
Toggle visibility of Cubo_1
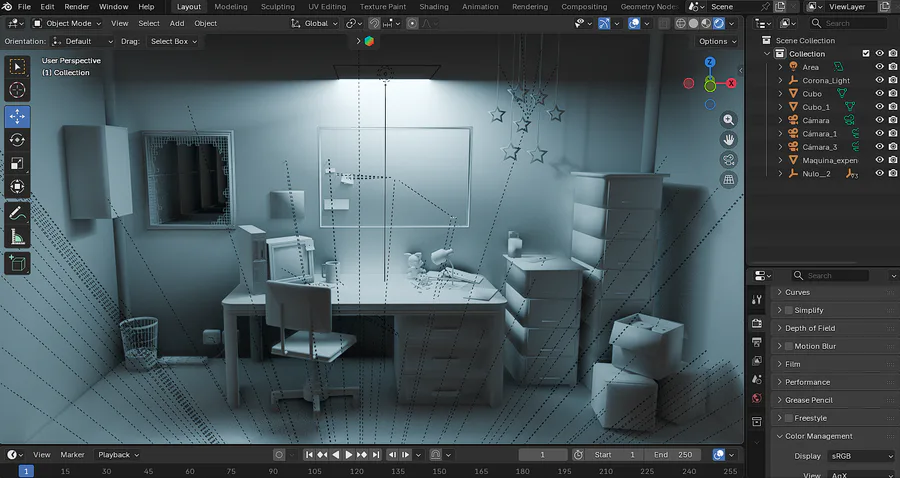pyautogui.click(x=879, y=107)
